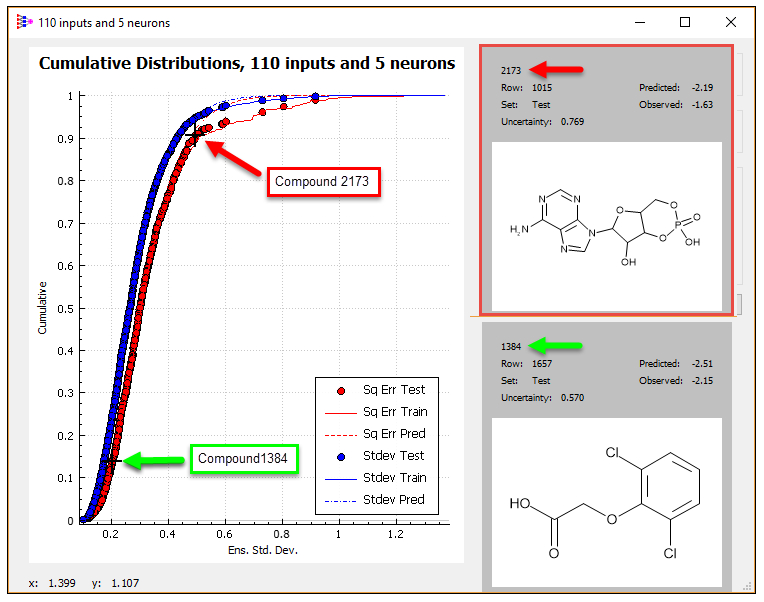Click the compound 1384 structure image
This screenshot has height=602, width=764.
pyautogui.click(x=607, y=502)
